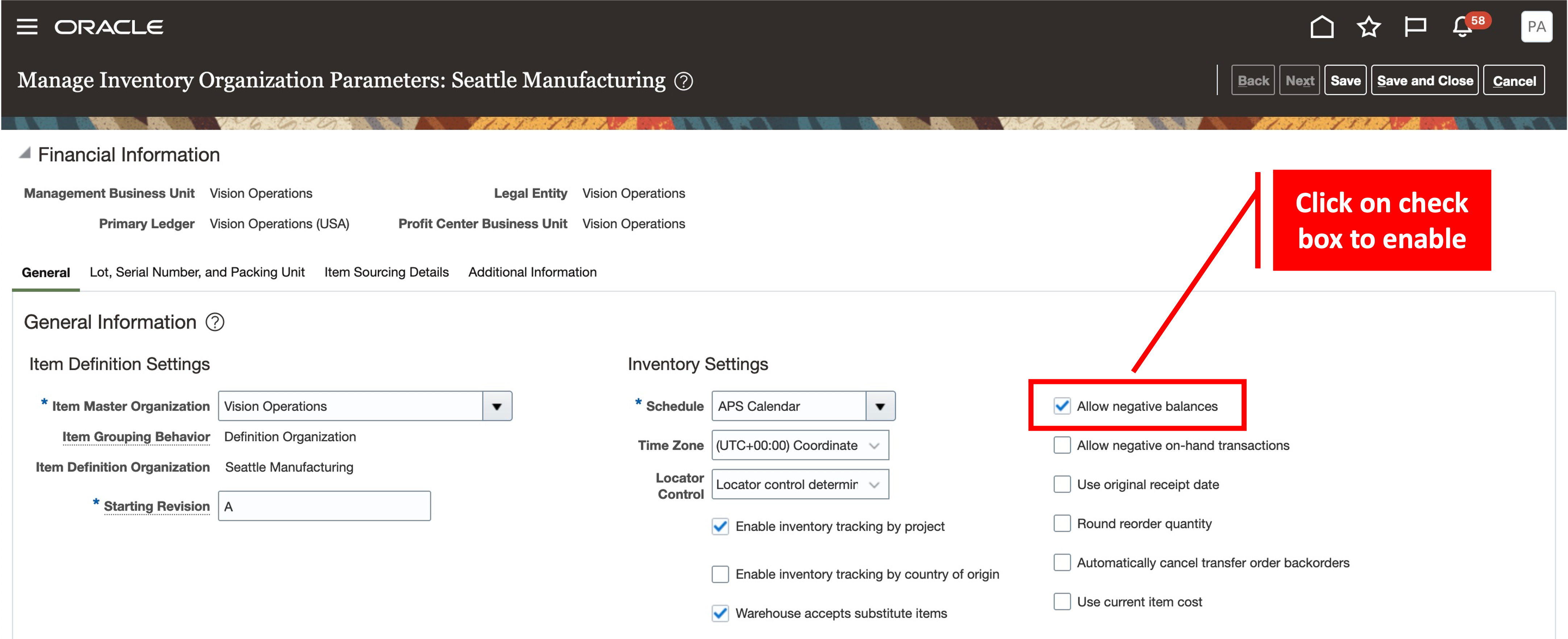This screenshot has height=639, width=1568.
Task: Disable Enable inventory tracking by project
Action: point(720,526)
